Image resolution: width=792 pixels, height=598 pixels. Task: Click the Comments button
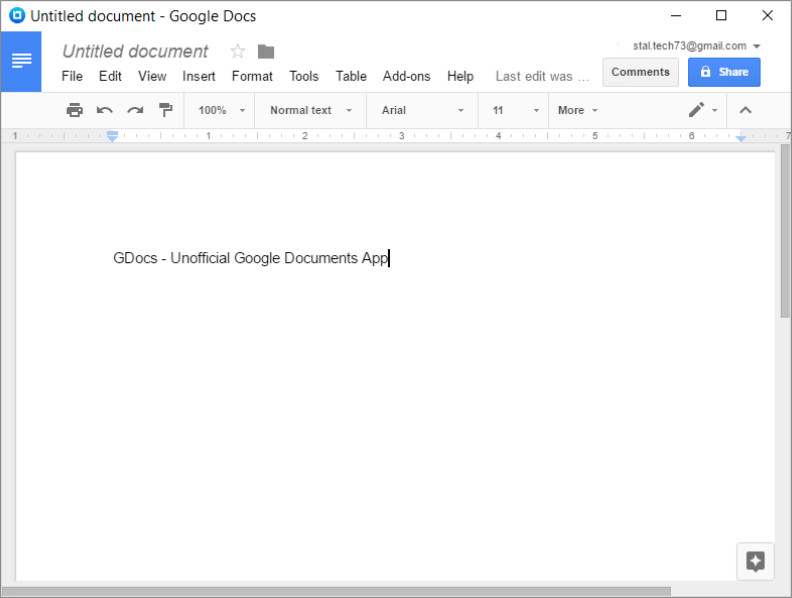point(640,72)
